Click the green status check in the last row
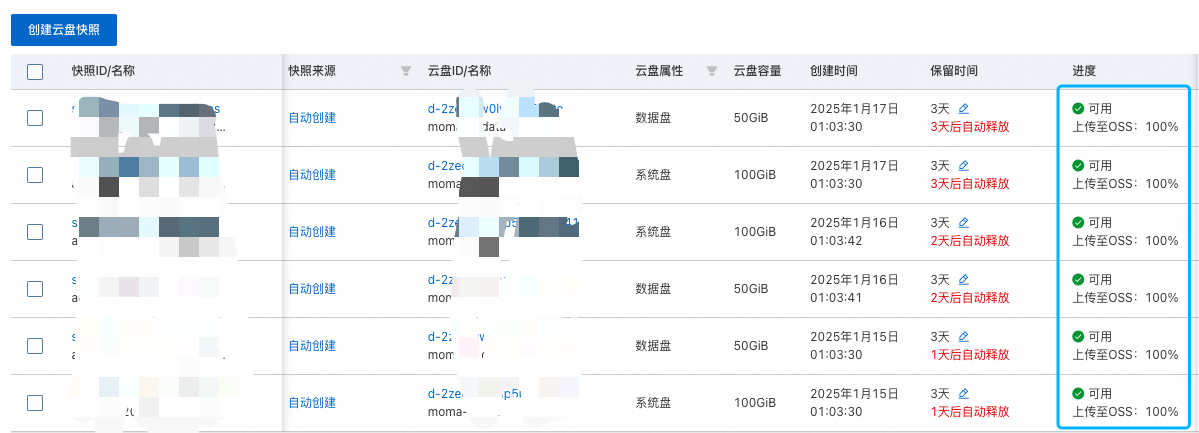This screenshot has height=433, width=1199. 1078,393
